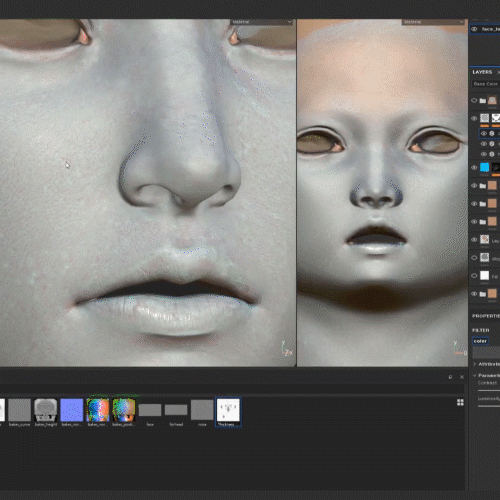This screenshot has width=500, height=500.
Task: Click the mask thumbnail beside second layer
Action: click(x=496, y=118)
